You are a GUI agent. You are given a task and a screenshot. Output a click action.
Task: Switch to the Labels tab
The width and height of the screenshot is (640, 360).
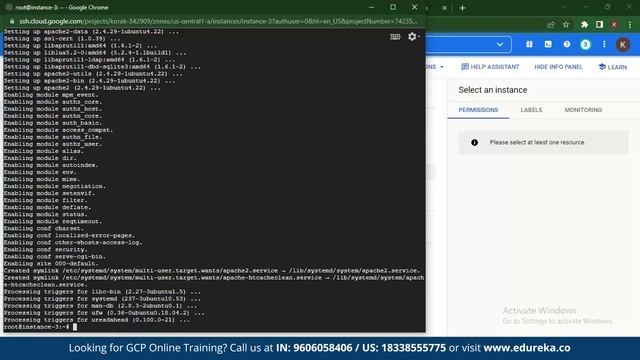(x=531, y=110)
